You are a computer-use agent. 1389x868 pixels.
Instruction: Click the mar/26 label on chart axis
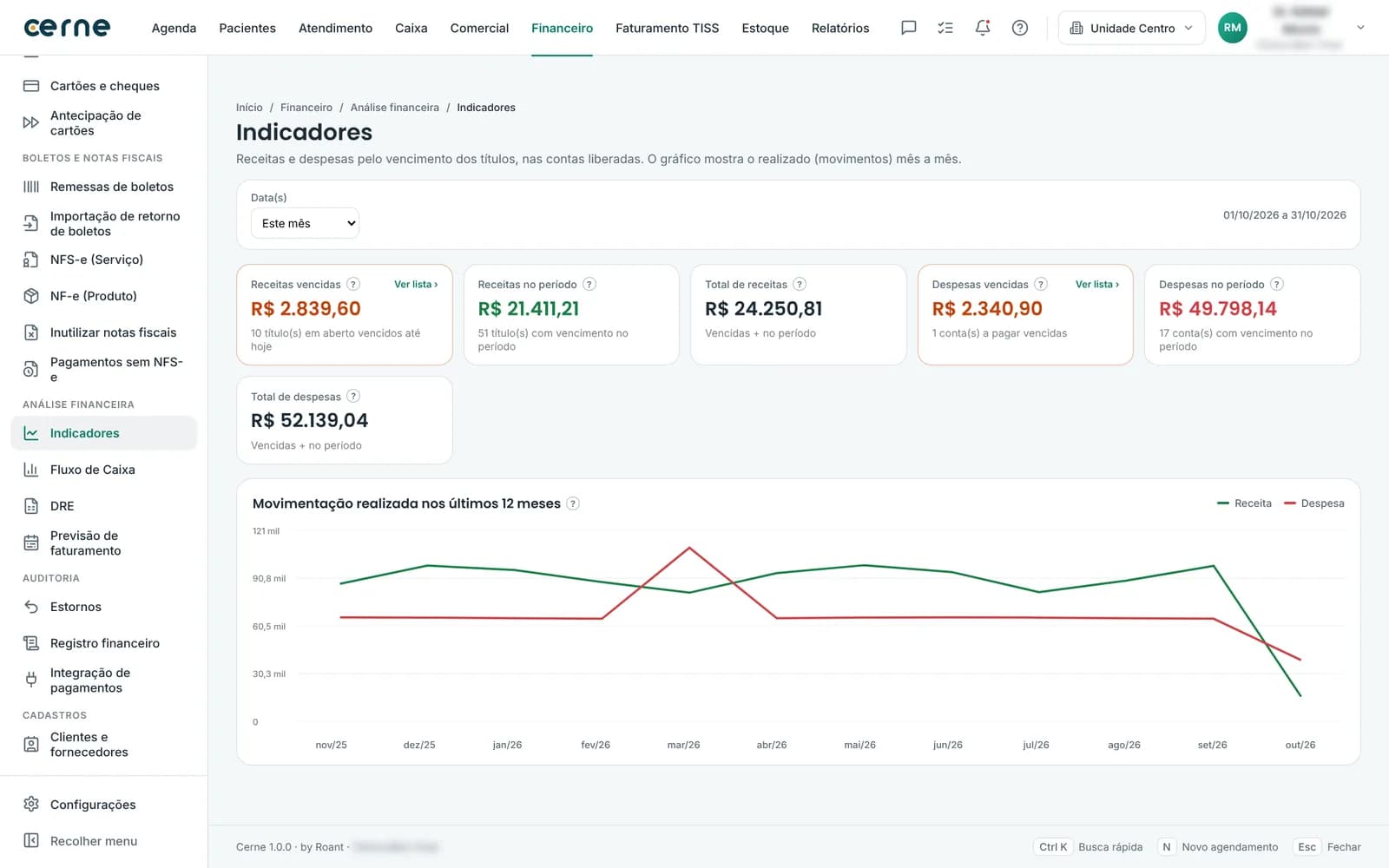click(x=683, y=745)
